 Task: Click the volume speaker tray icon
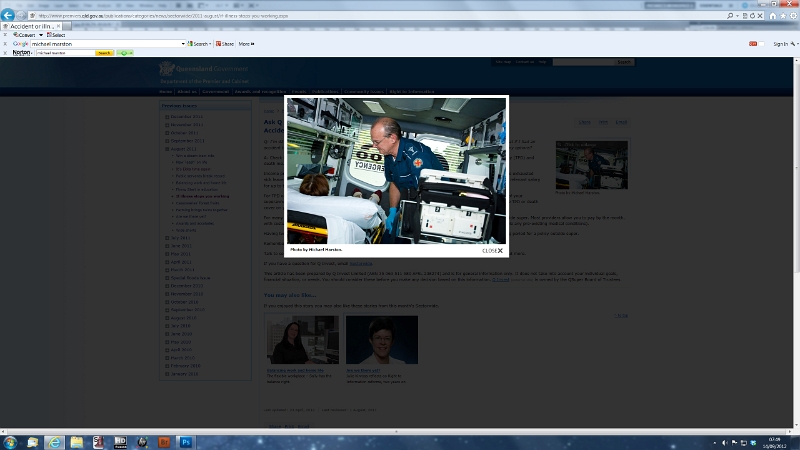[x=725, y=443]
